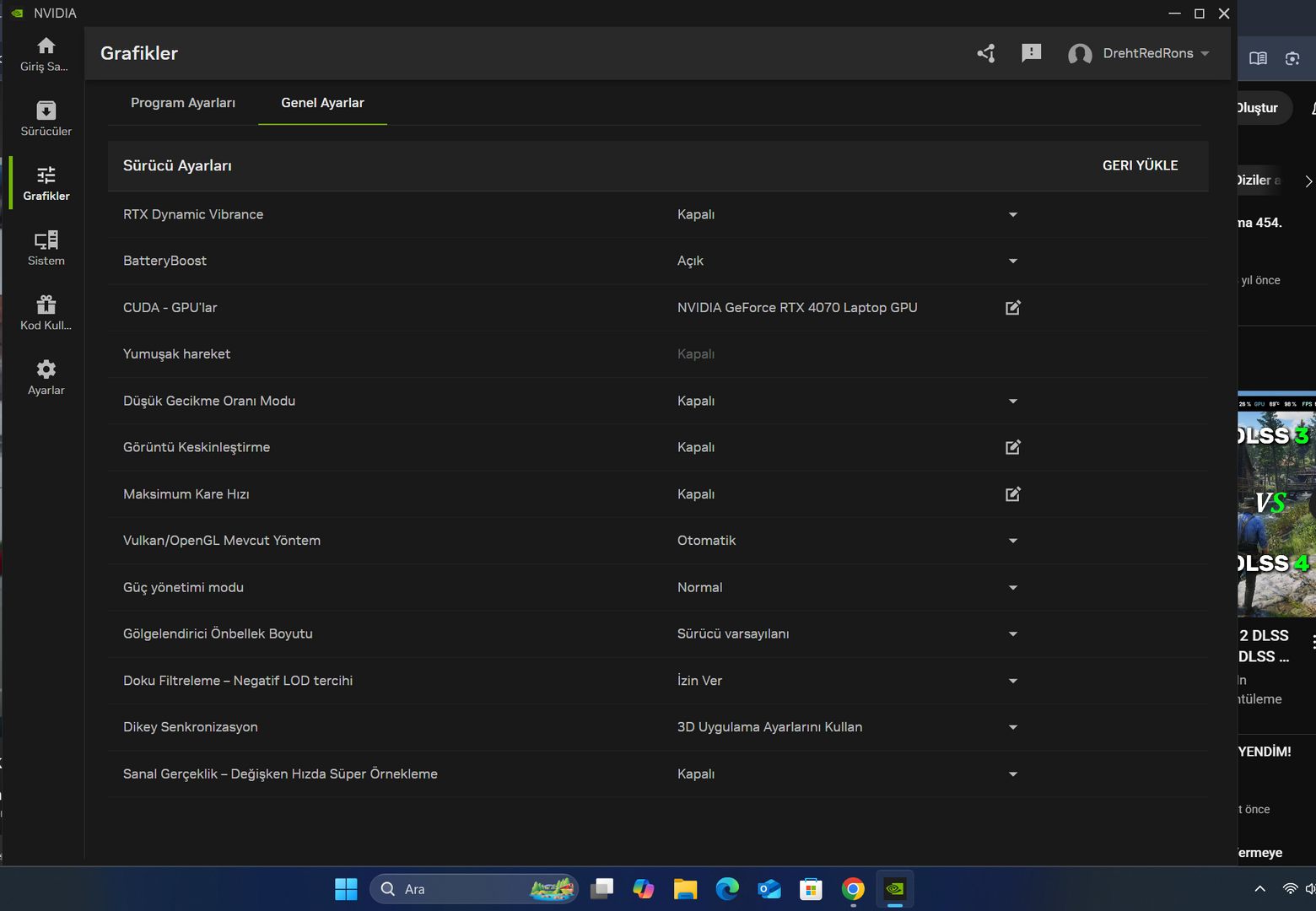The height and width of the screenshot is (911, 1316).
Task: Click the user avatar icon
Action: pos(1080,54)
